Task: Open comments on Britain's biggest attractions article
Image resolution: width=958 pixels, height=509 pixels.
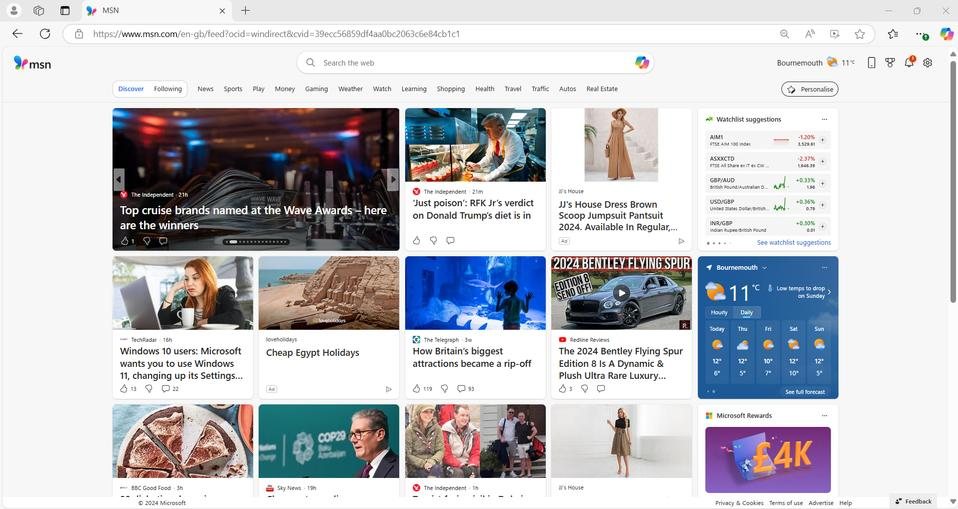Action: pos(466,389)
